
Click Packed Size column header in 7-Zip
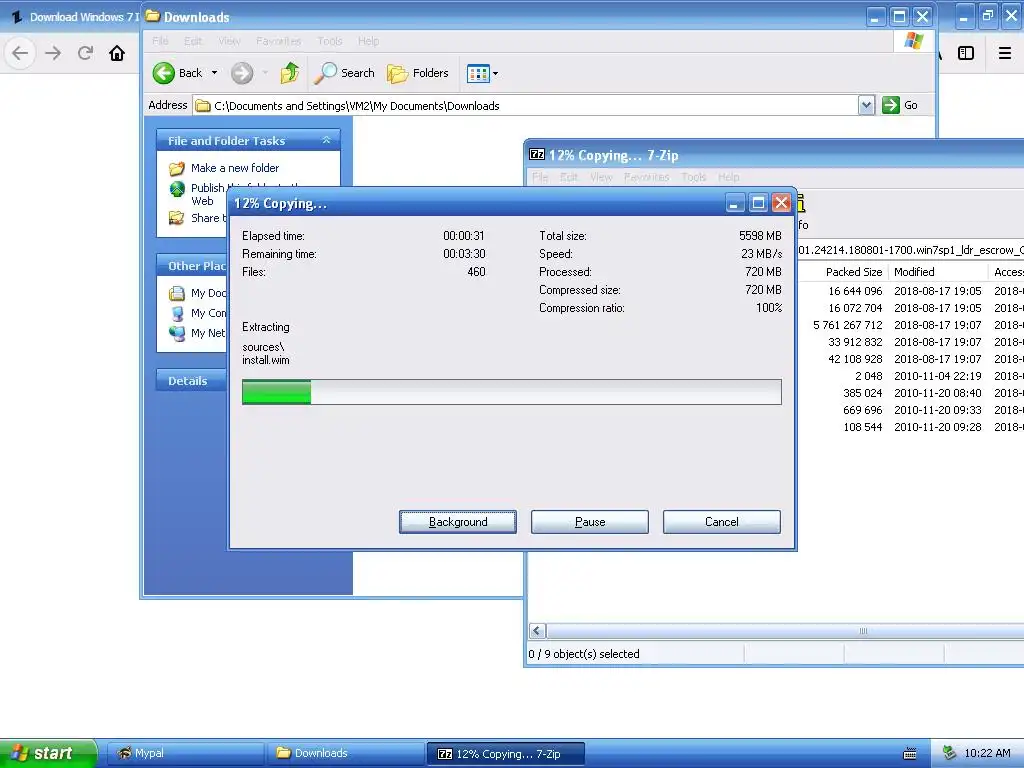(854, 272)
